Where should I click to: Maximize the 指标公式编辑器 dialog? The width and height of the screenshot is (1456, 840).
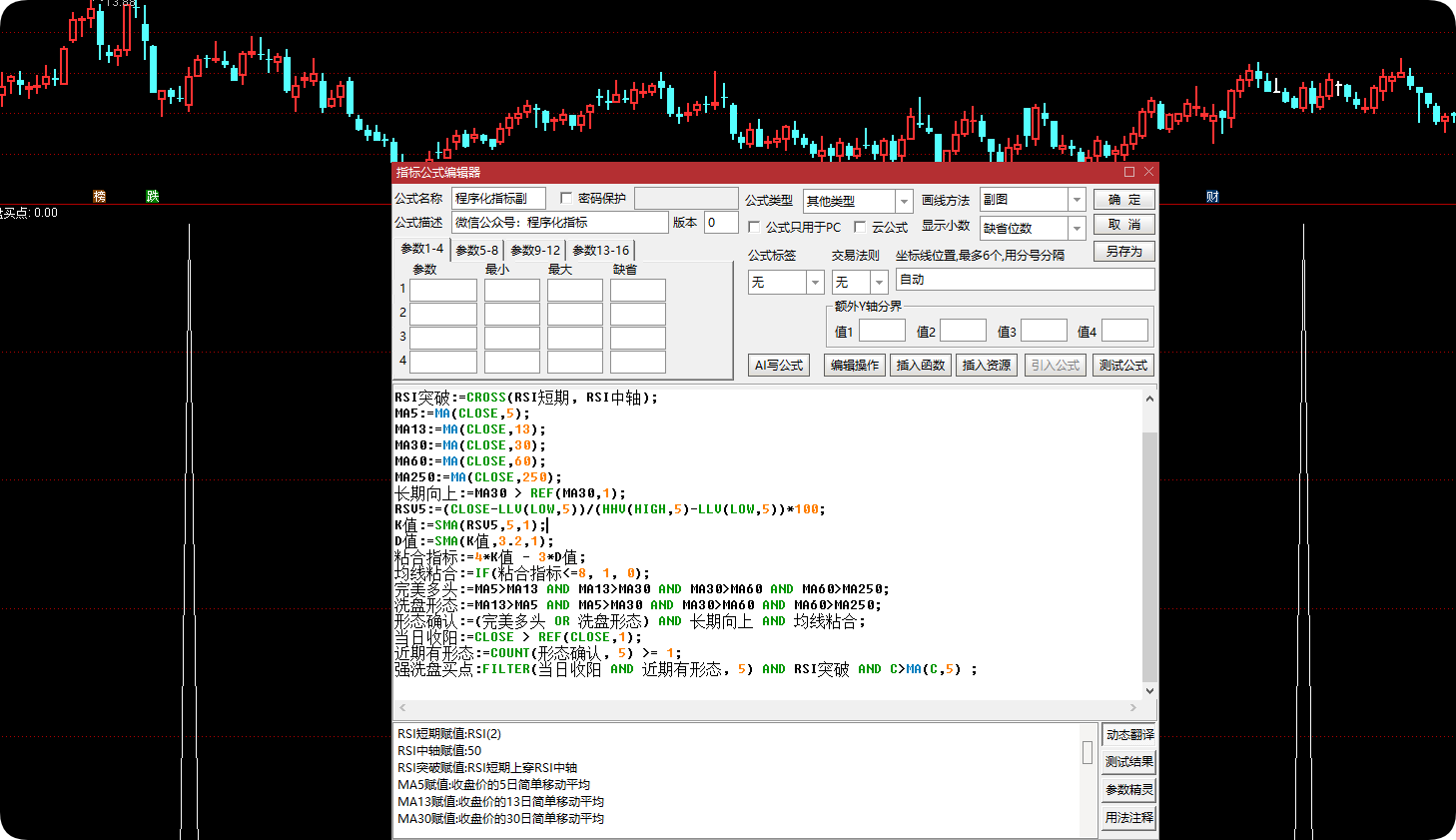point(1129,172)
